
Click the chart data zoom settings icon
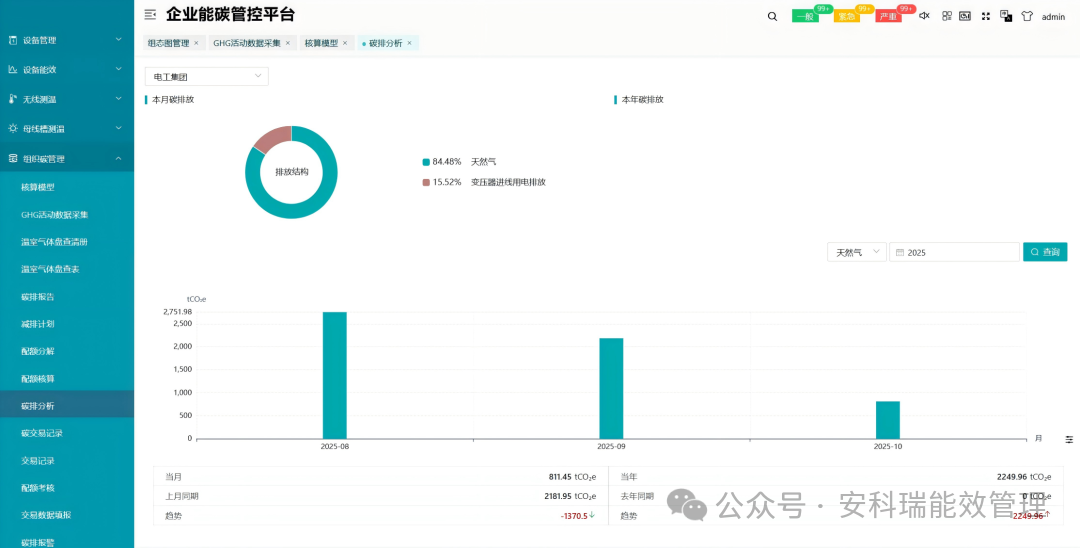1069,439
